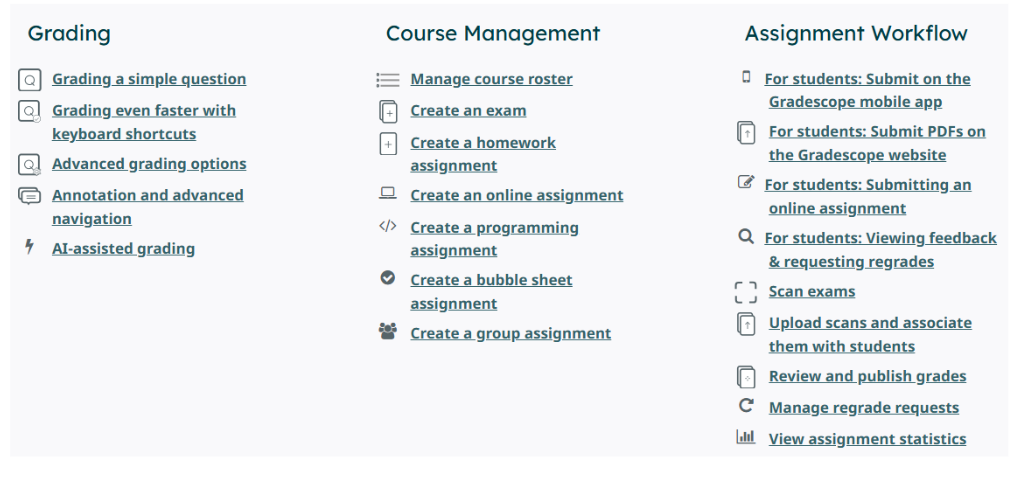Go to Create an exam

pos(468,111)
